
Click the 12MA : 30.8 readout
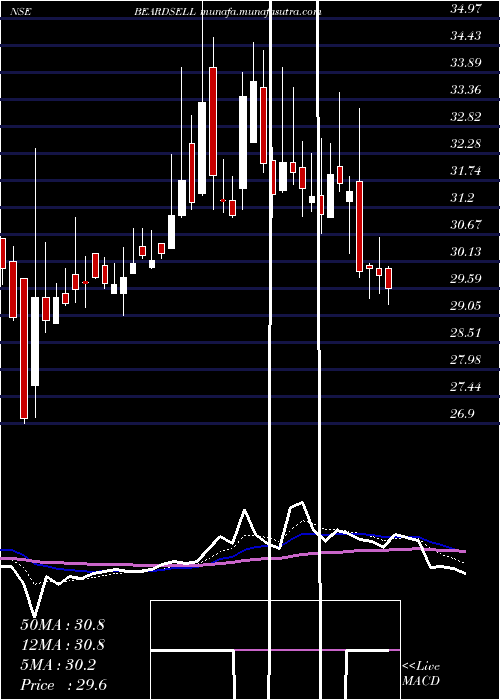[62, 645]
